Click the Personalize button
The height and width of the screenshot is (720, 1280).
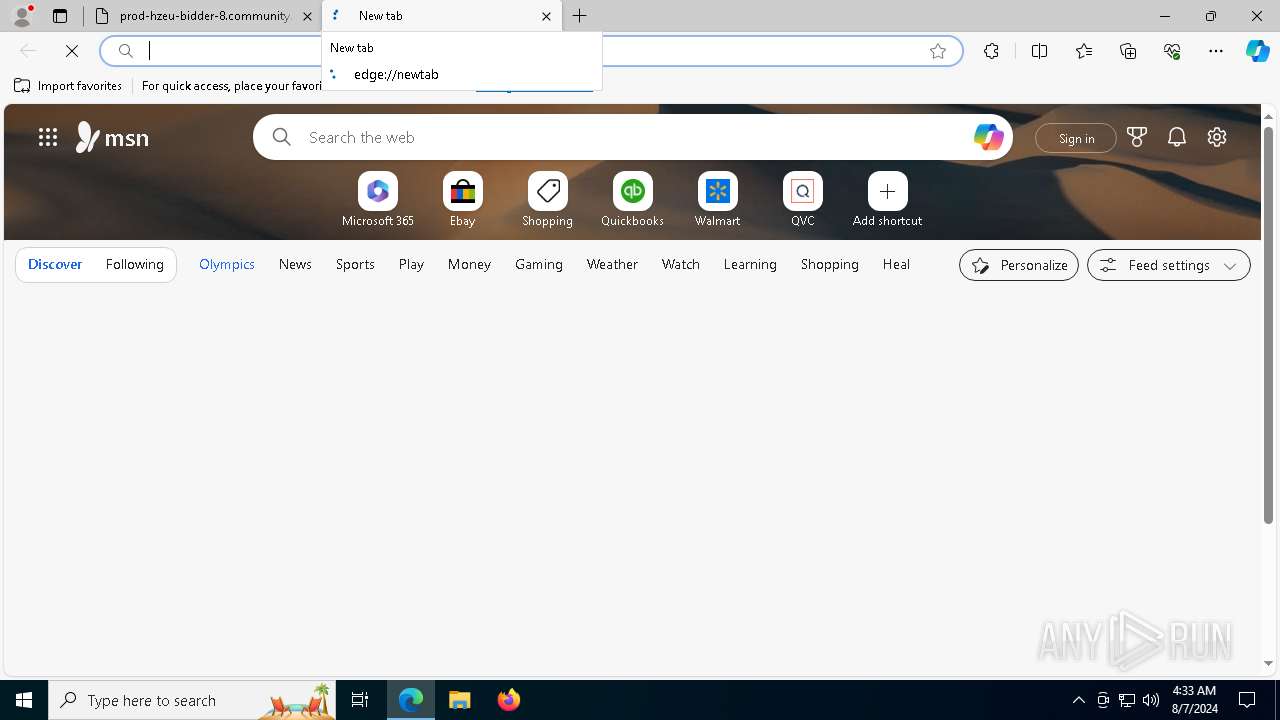(x=1019, y=265)
